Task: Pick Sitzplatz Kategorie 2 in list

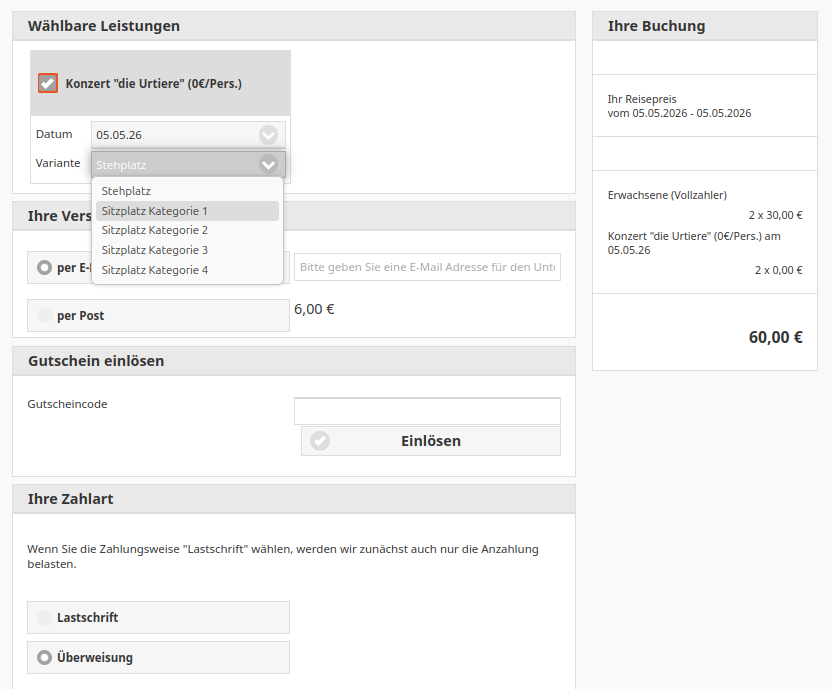Action: pos(154,230)
